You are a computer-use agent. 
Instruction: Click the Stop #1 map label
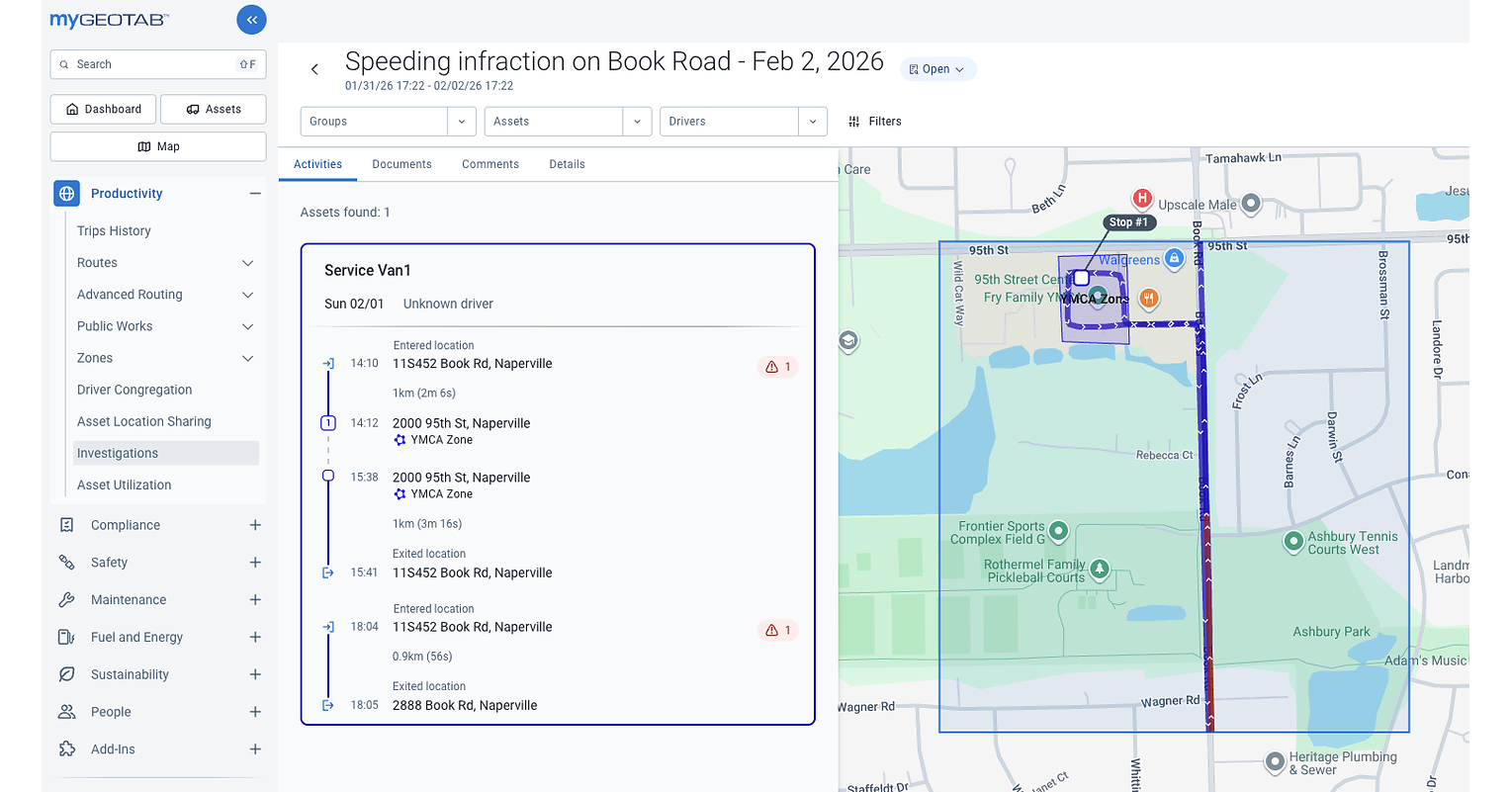pyautogui.click(x=1128, y=222)
